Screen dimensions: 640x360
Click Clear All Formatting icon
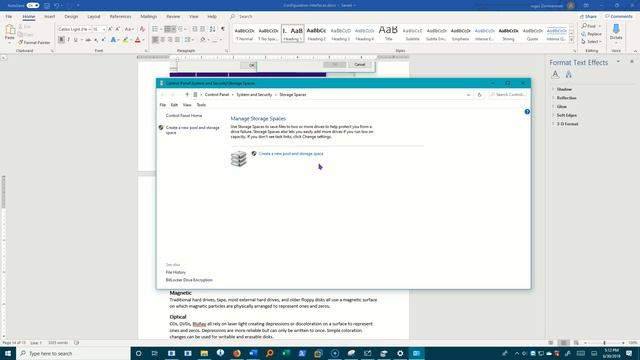pyautogui.click(x=142, y=29)
